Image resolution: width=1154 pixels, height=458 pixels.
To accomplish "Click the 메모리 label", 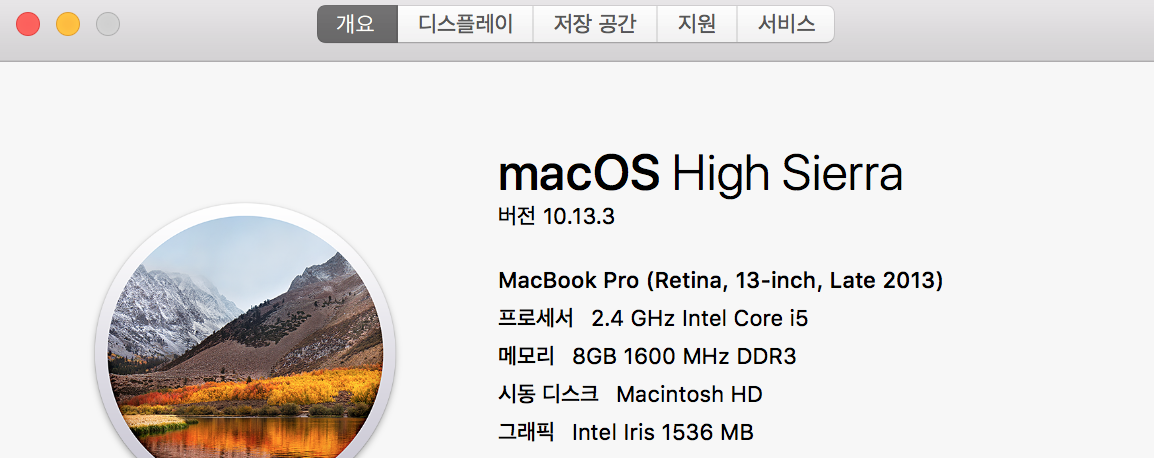I will click(x=526, y=356).
